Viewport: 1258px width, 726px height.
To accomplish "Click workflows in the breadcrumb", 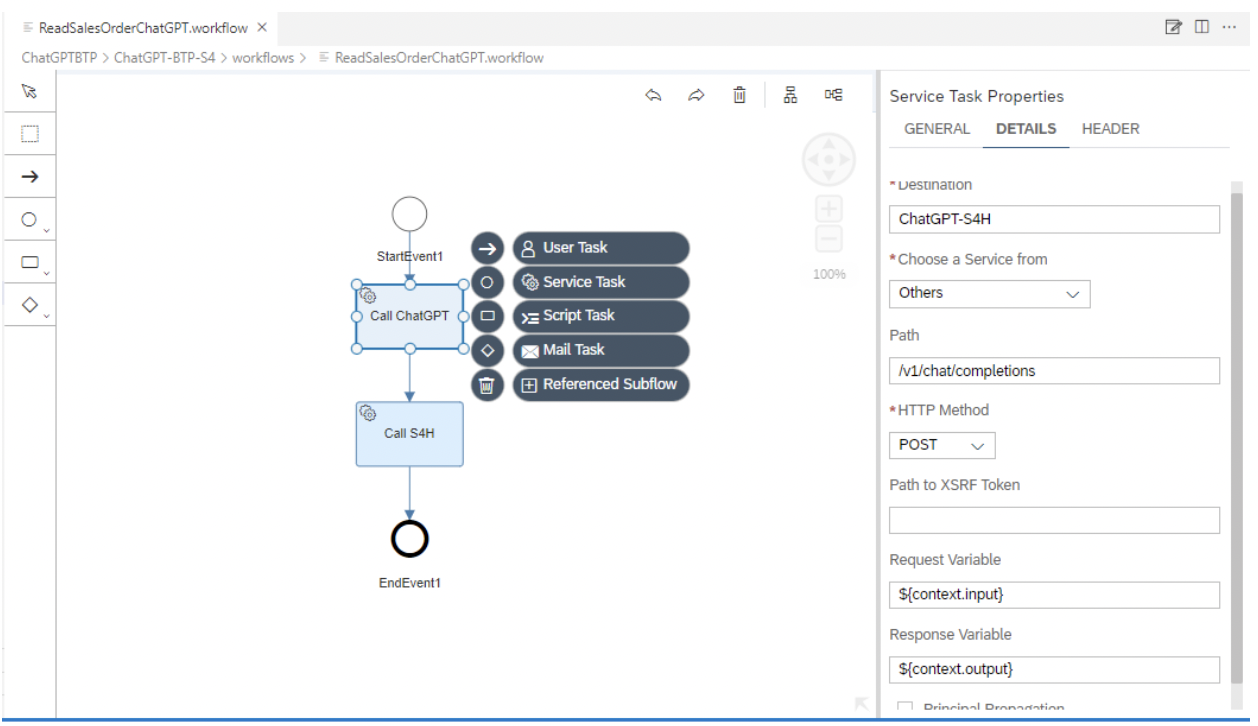I will click(x=263, y=57).
